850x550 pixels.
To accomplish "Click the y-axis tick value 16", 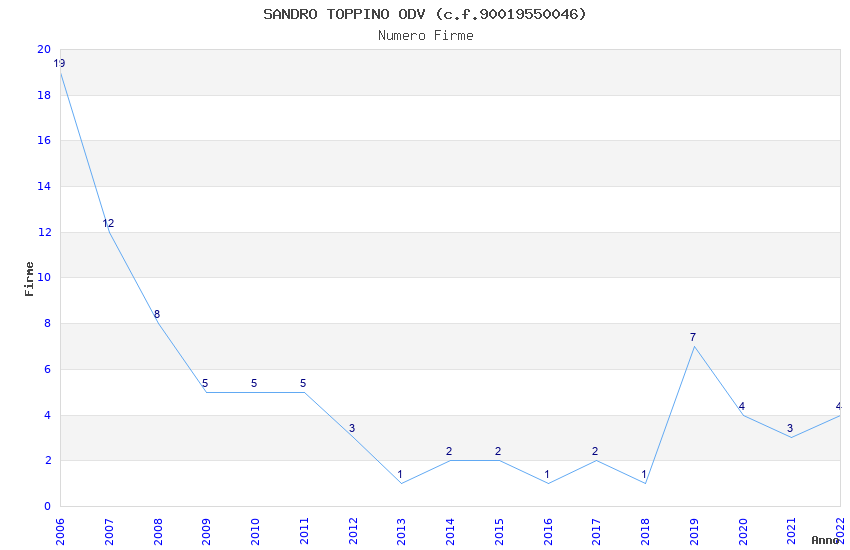I will (44, 140).
